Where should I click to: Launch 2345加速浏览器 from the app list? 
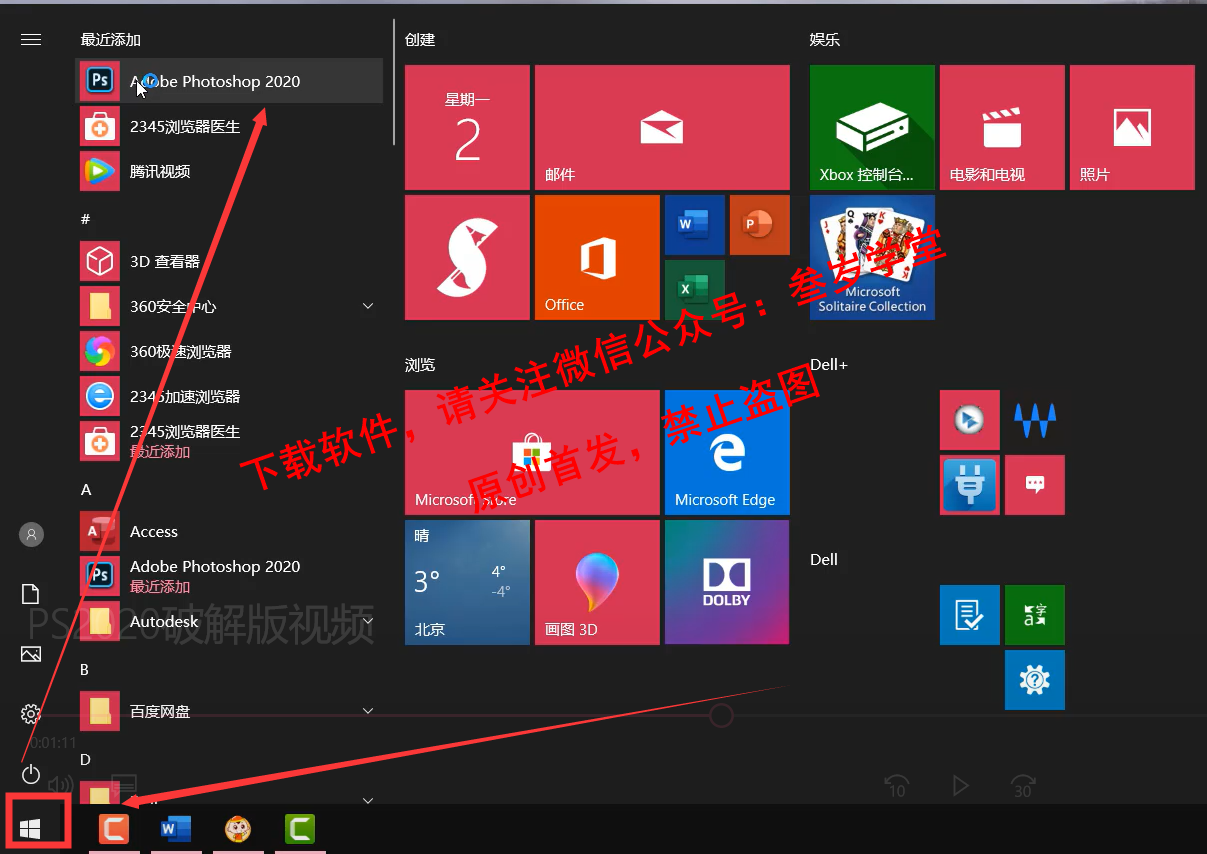229,396
